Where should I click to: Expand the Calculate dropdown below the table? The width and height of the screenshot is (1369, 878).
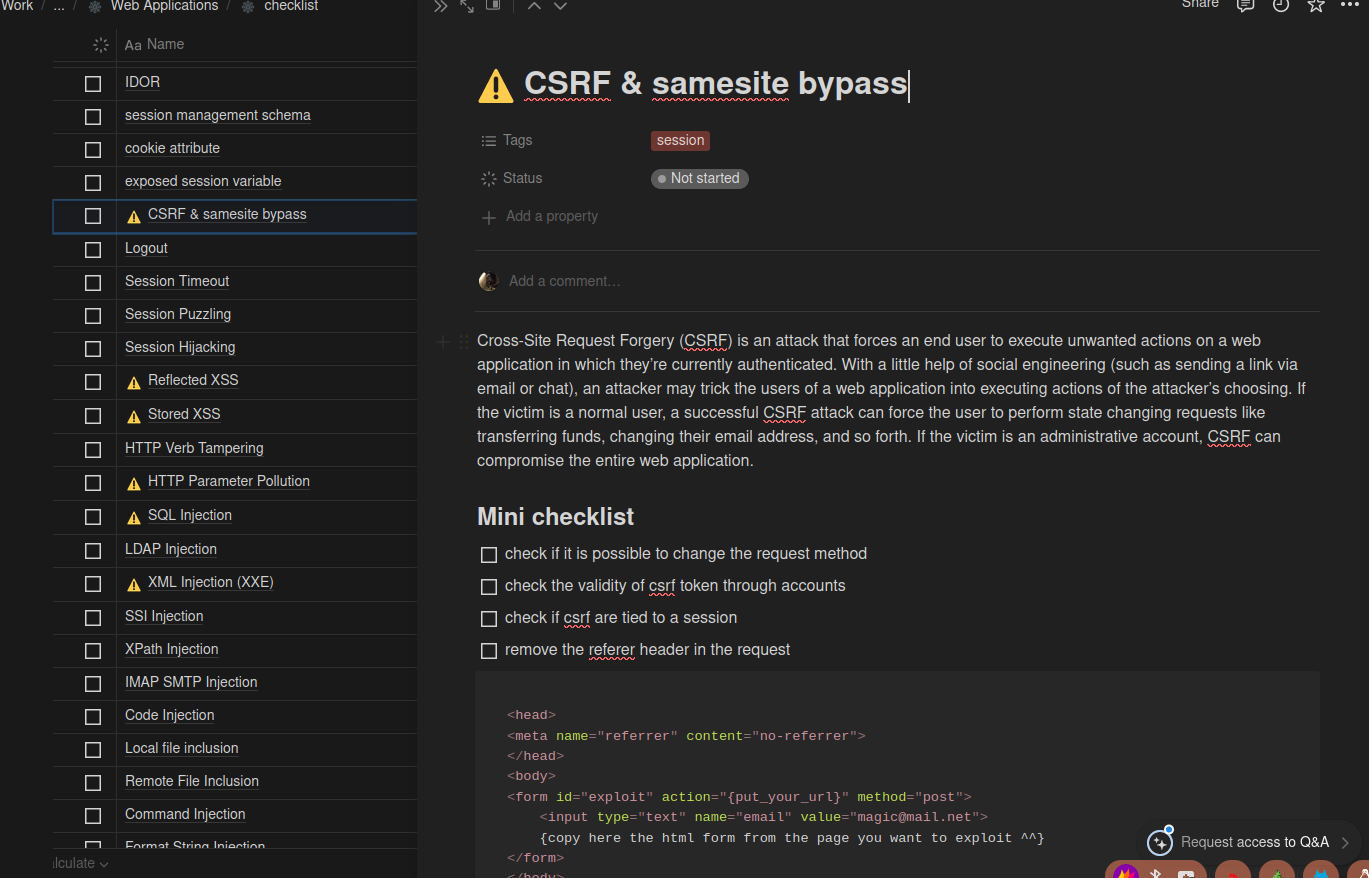82,863
